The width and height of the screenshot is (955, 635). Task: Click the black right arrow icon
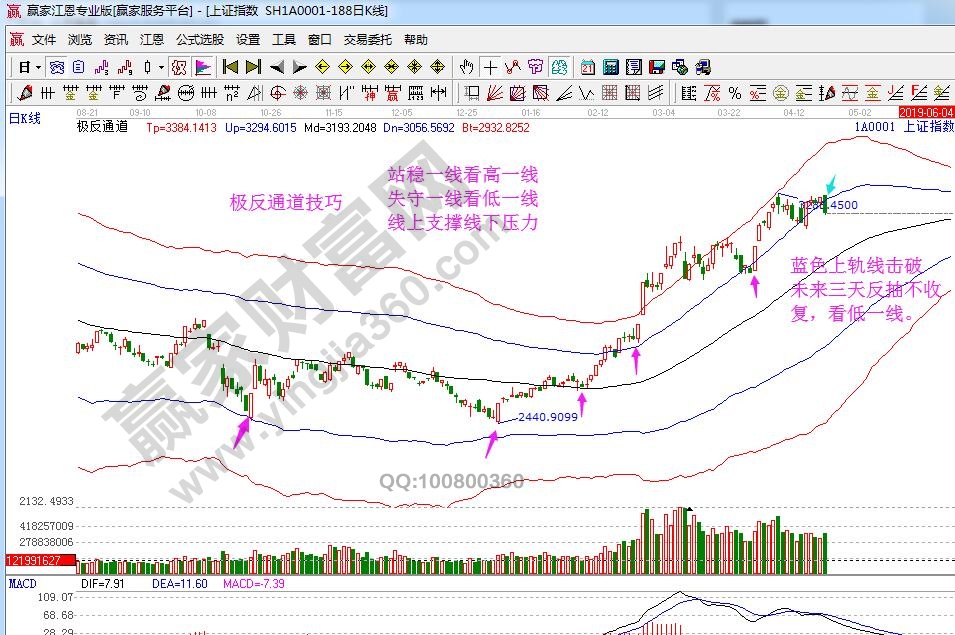click(x=299, y=68)
